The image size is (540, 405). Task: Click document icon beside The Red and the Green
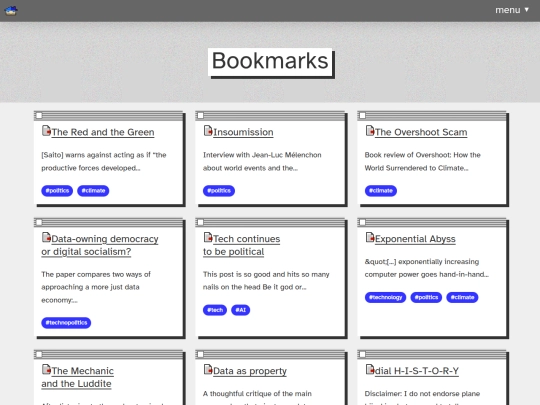pyautogui.click(x=46, y=131)
